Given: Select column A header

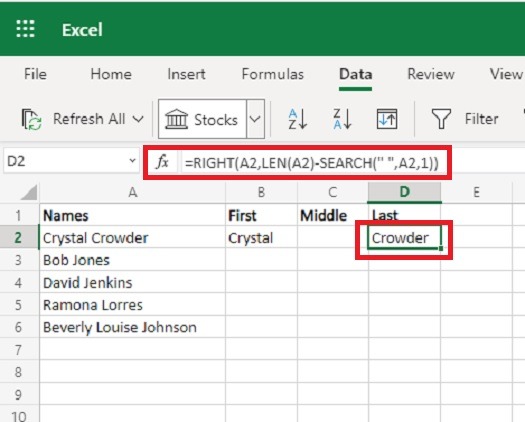Looking at the screenshot, I should pos(133,193).
